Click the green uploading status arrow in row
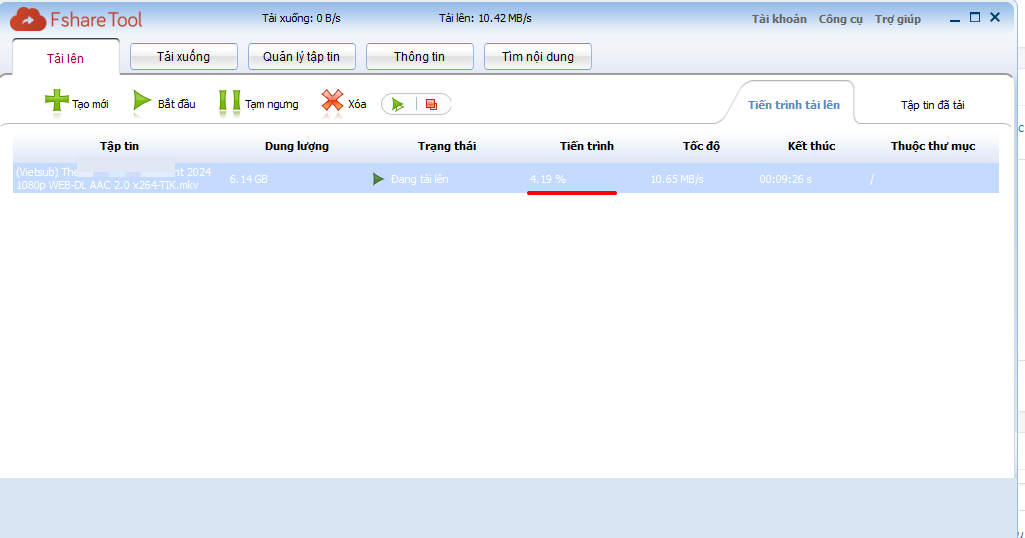Viewport: 1025px width, 538px height. tap(378, 179)
